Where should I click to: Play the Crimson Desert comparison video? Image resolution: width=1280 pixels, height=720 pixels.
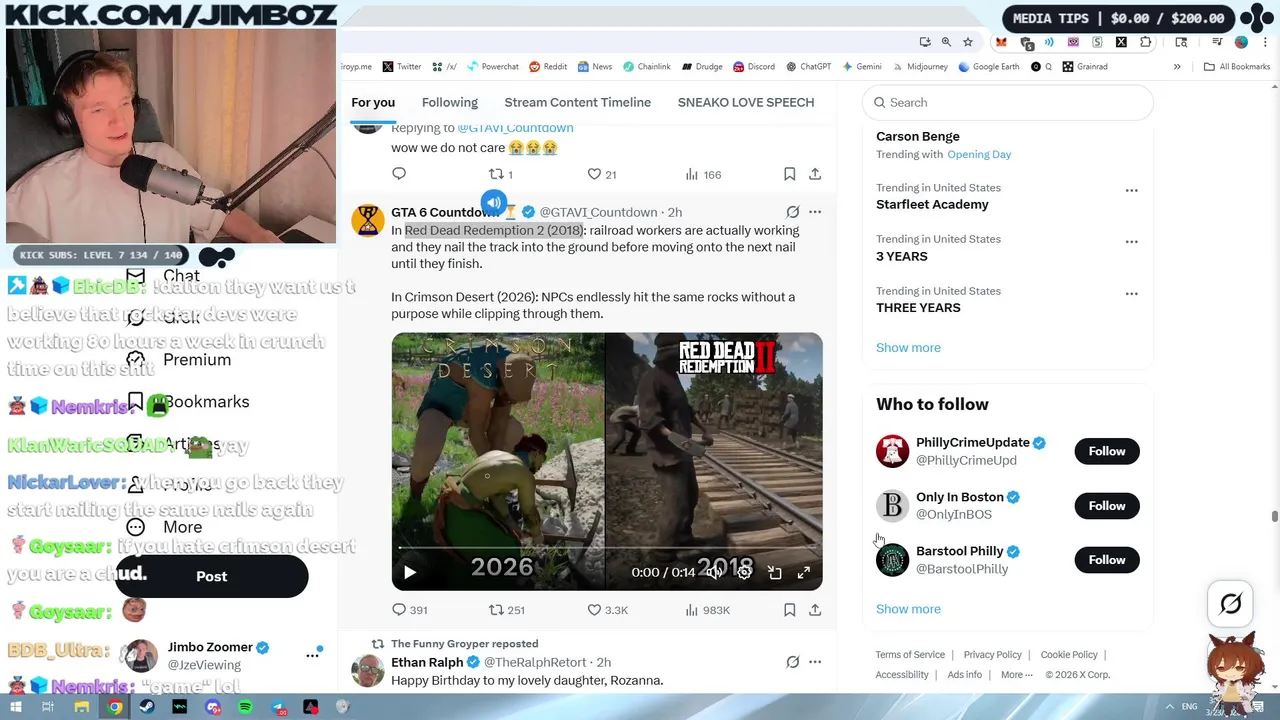[x=409, y=573]
